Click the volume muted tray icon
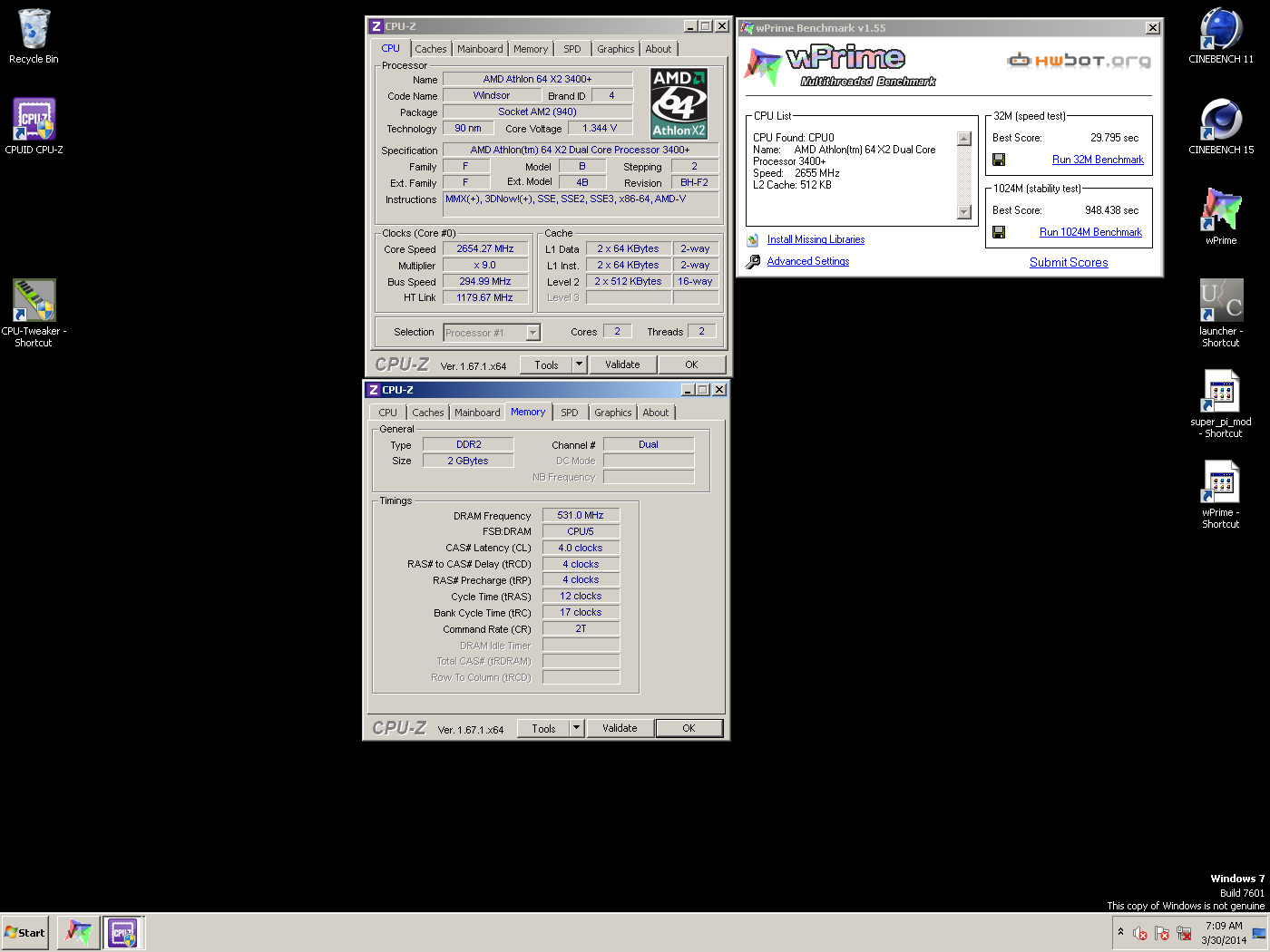The width and height of the screenshot is (1270, 952). tap(1140, 933)
